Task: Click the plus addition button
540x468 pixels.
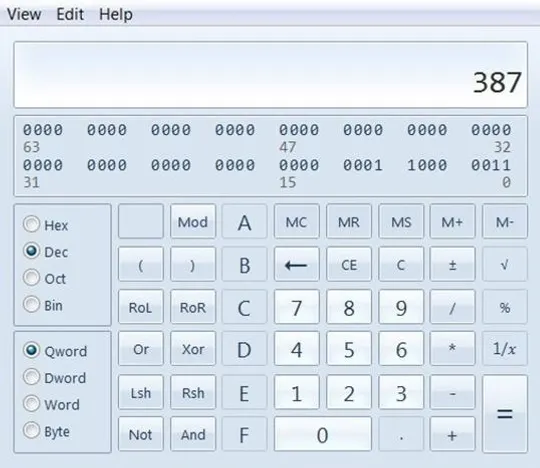Action: coord(453,434)
